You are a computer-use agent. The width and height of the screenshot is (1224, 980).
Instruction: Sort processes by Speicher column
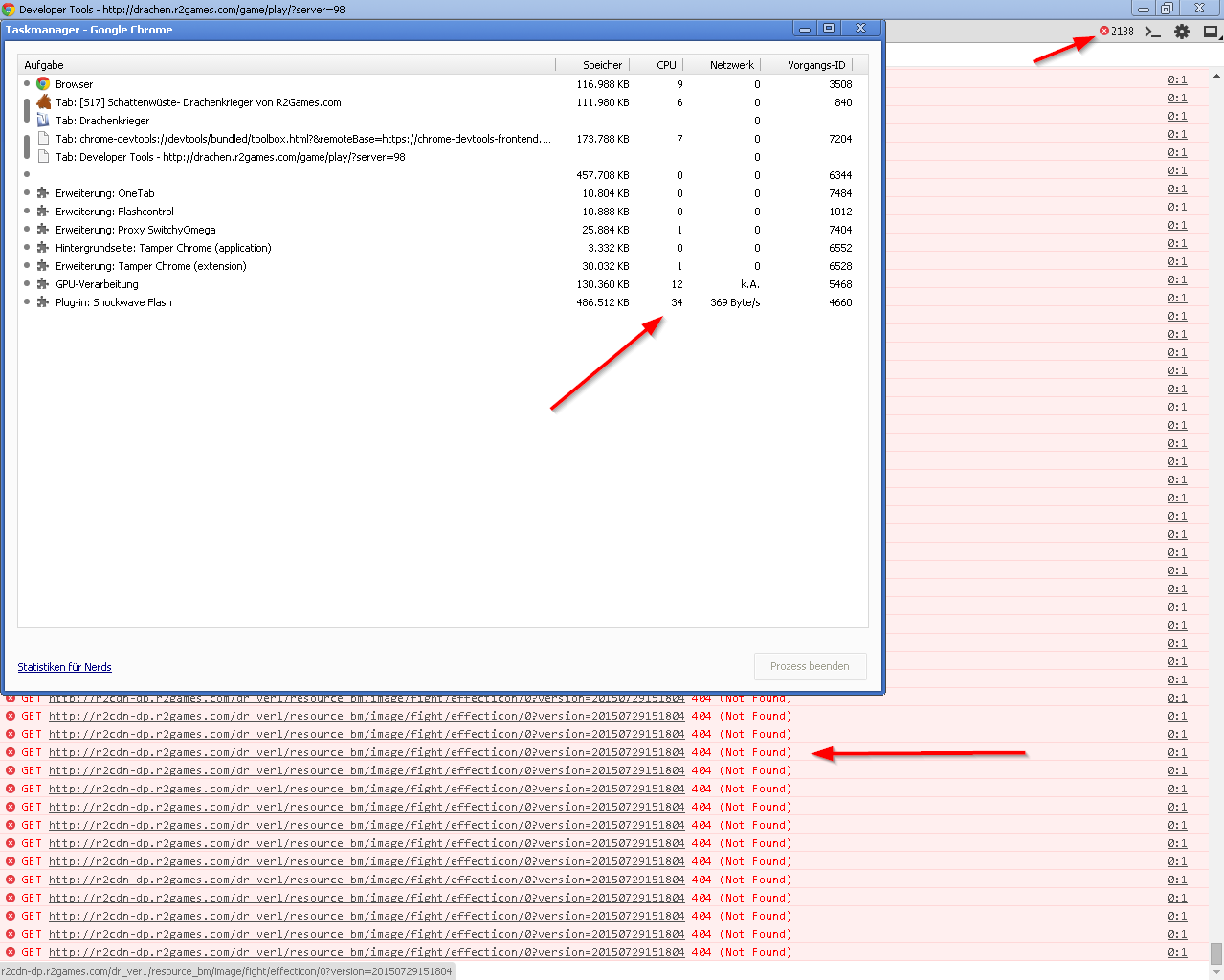tap(602, 65)
